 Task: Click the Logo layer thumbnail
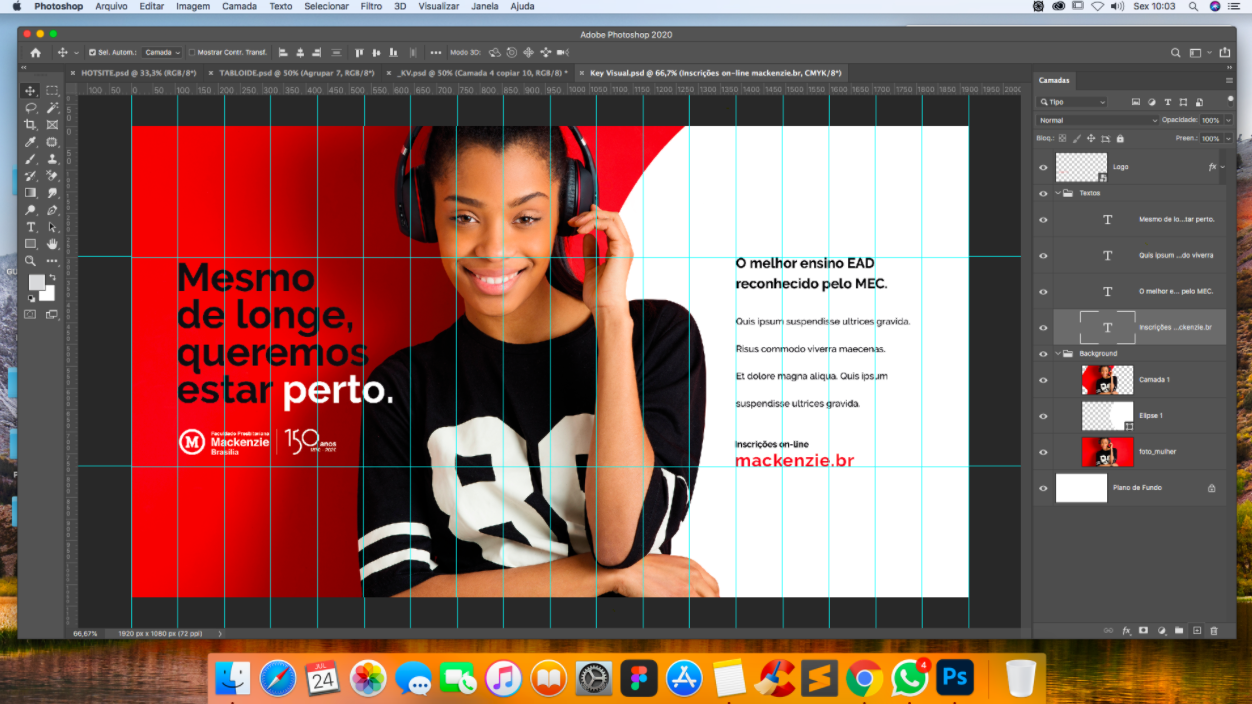pyautogui.click(x=1082, y=167)
